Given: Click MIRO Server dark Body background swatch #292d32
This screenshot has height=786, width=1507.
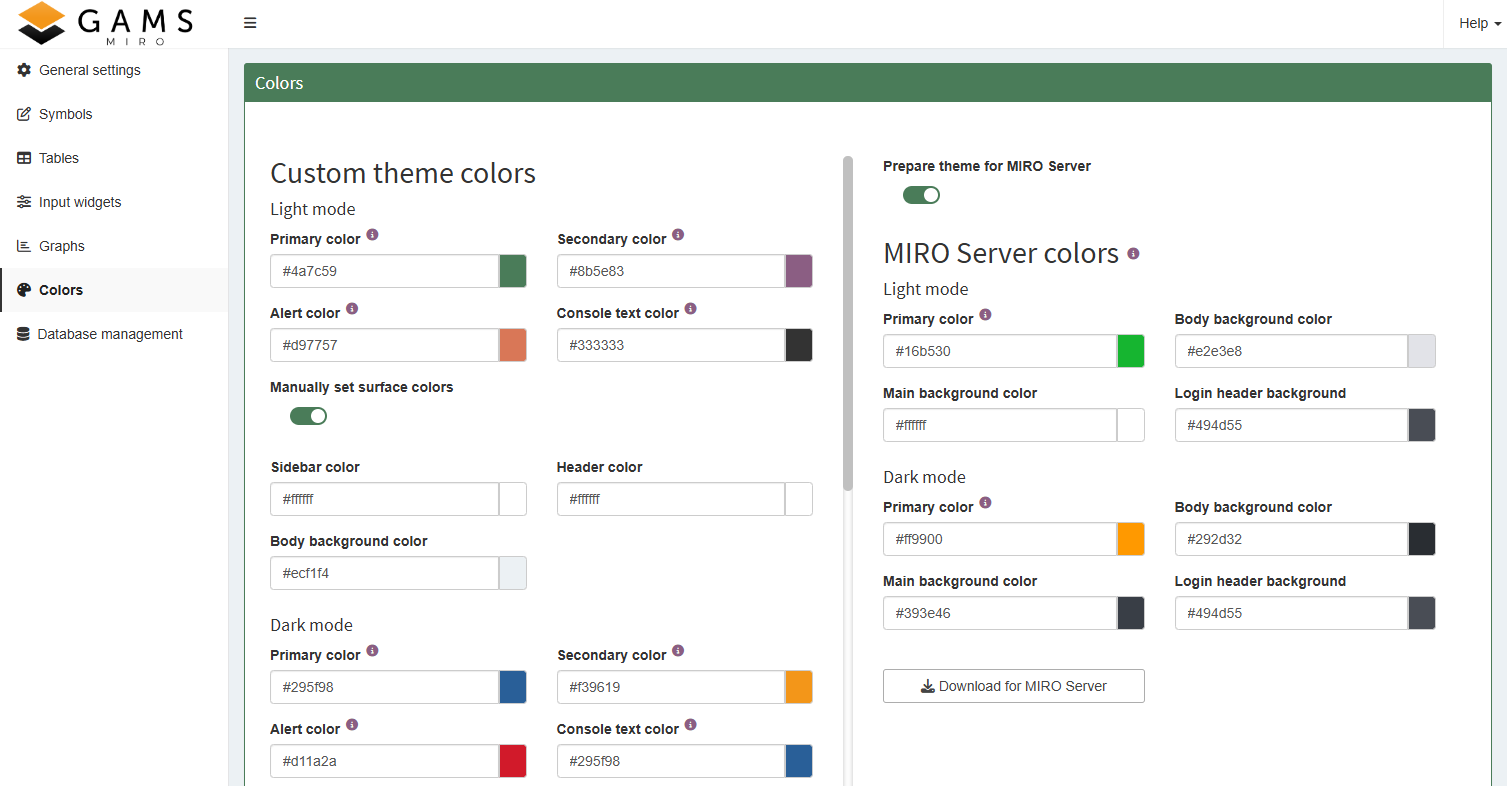Looking at the screenshot, I should pyautogui.click(x=1422, y=539).
